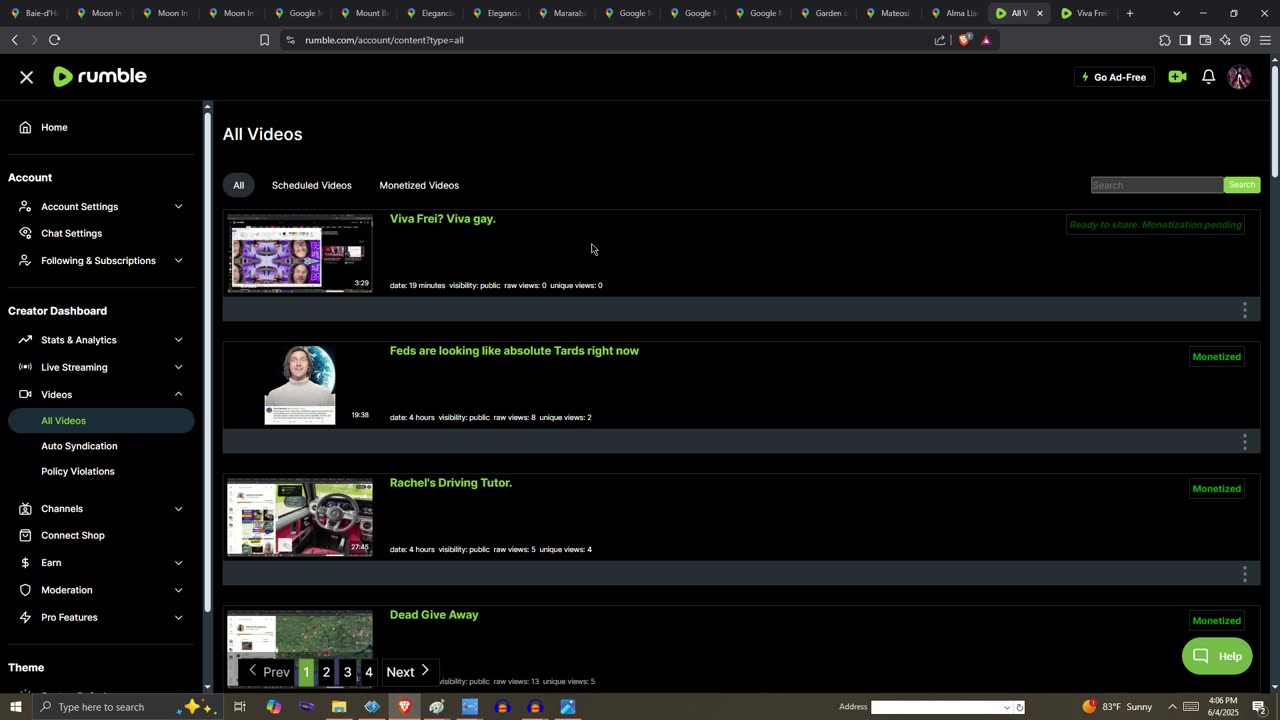The height and width of the screenshot is (720, 1280).
Task: Open browser extensions puzzle icon
Action: (1165, 40)
